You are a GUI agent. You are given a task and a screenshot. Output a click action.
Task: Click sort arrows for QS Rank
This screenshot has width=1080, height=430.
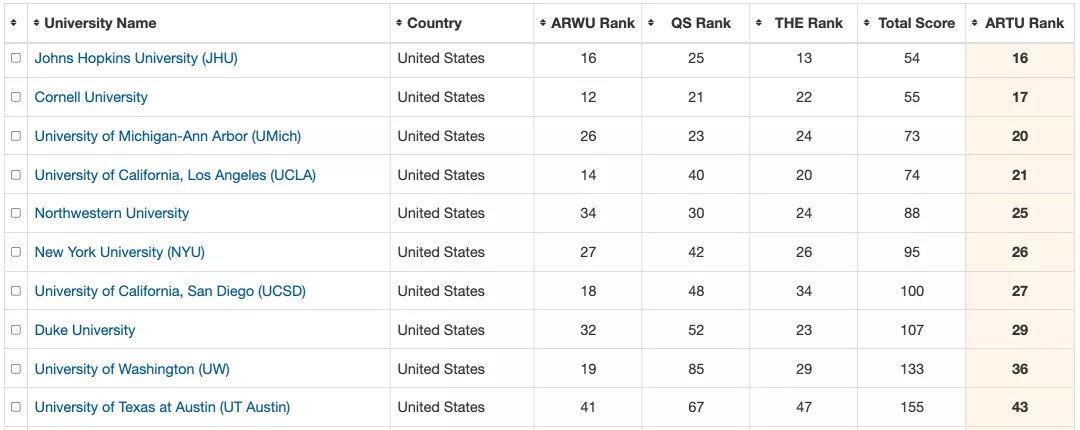pyautogui.click(x=651, y=23)
